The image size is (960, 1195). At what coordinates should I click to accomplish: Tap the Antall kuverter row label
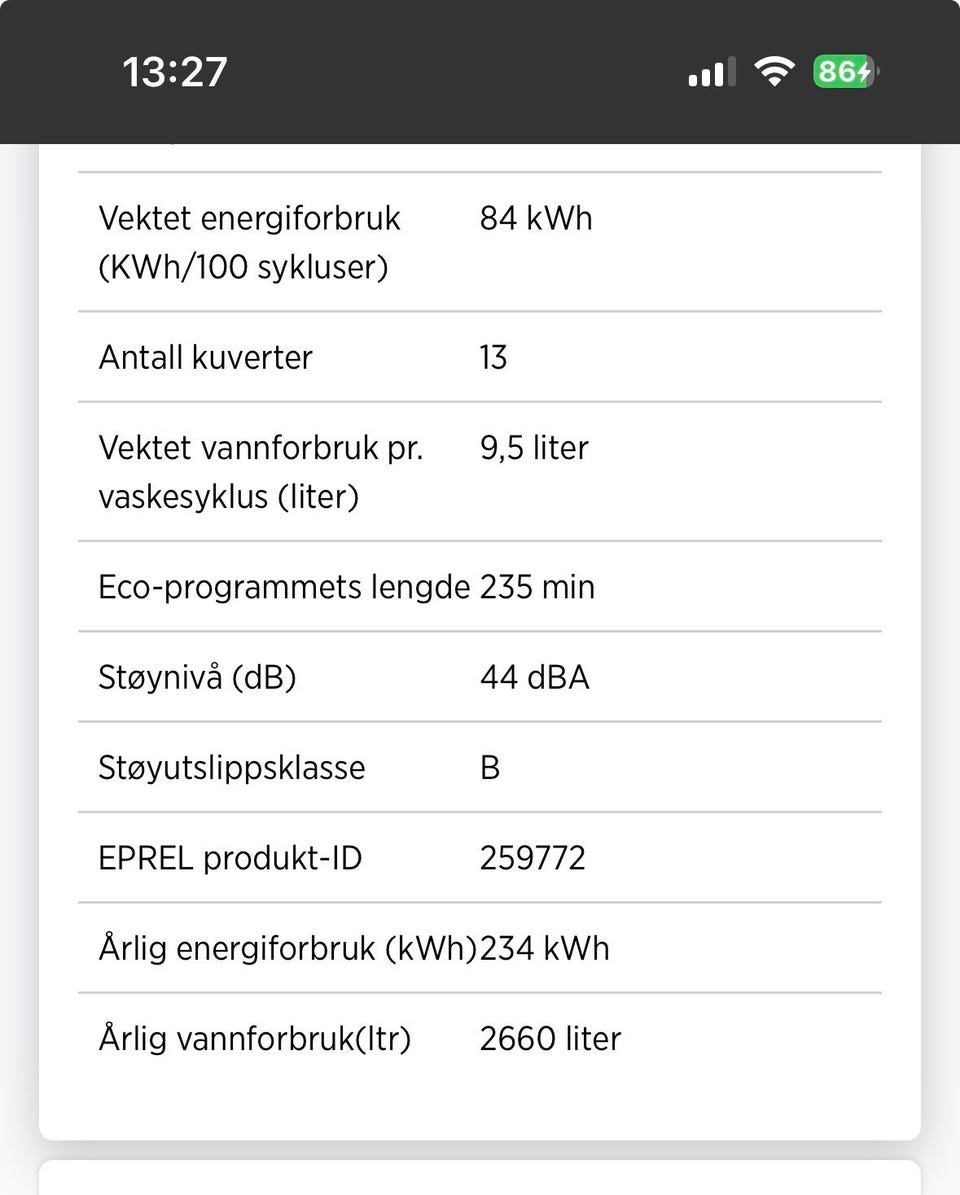[205, 357]
